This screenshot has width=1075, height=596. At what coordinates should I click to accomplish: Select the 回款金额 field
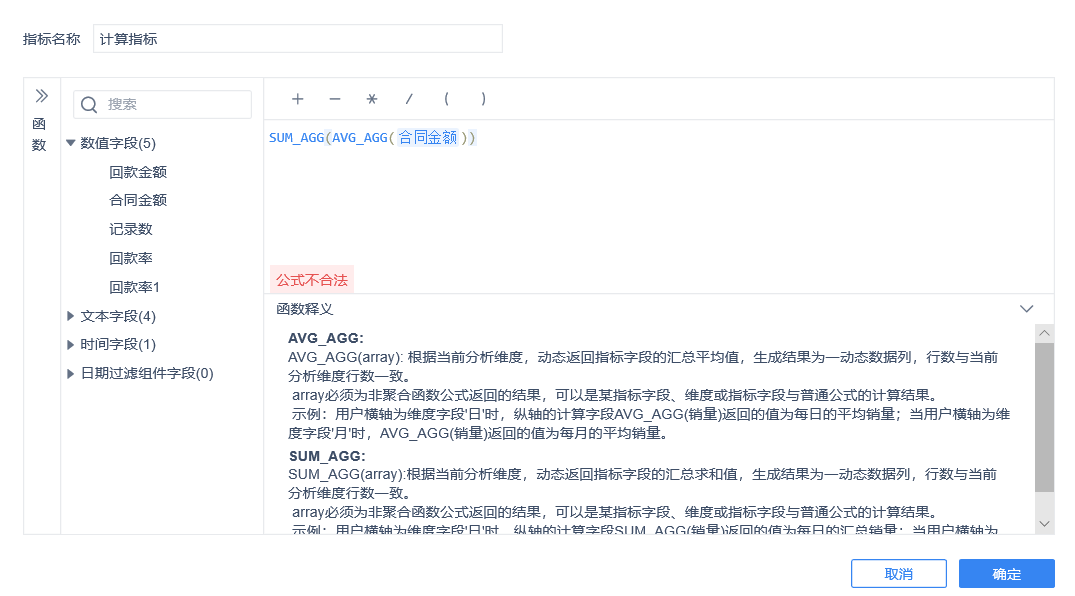tap(138, 172)
